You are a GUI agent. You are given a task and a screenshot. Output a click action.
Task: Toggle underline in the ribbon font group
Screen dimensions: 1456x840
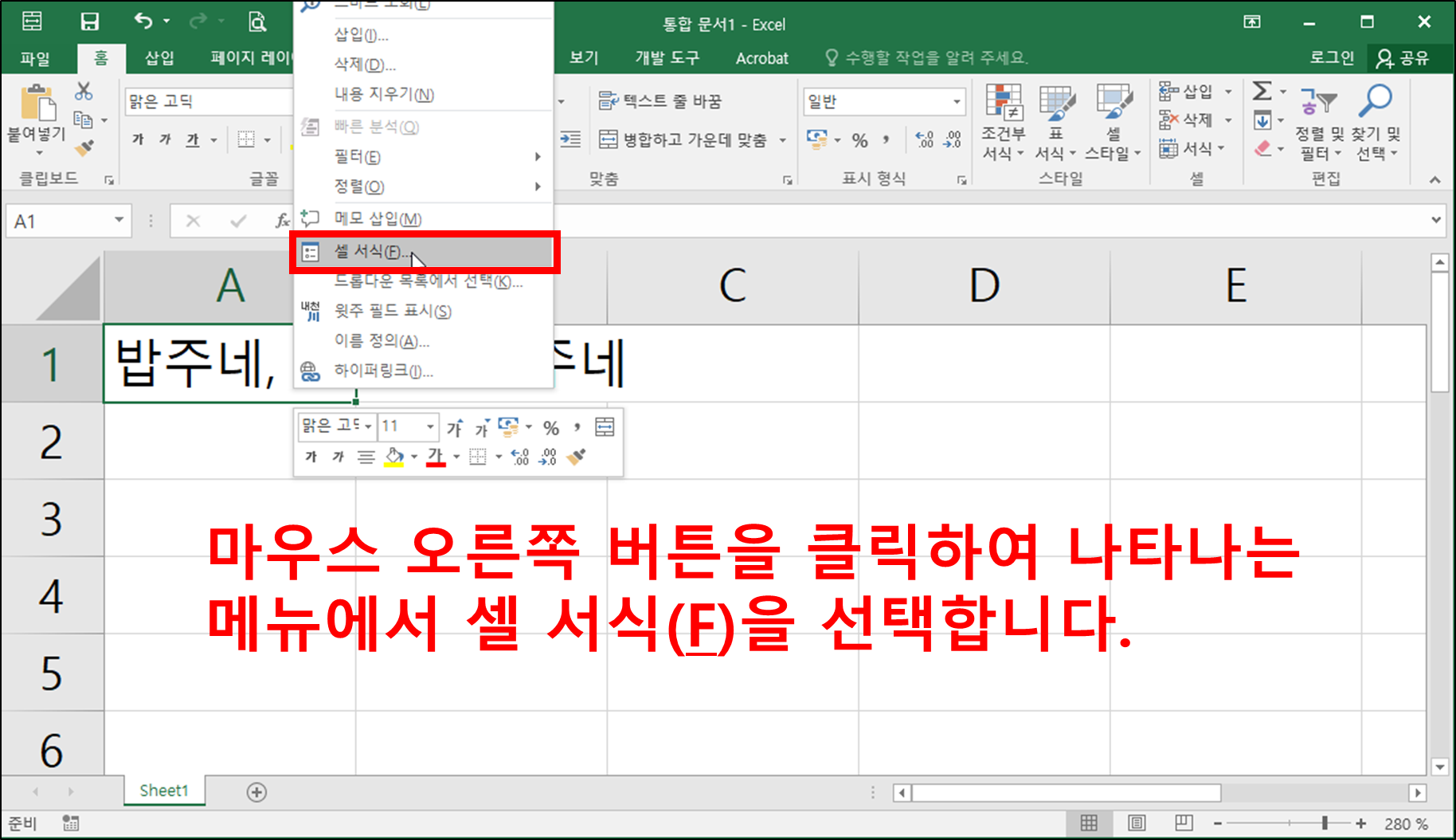[x=193, y=140]
